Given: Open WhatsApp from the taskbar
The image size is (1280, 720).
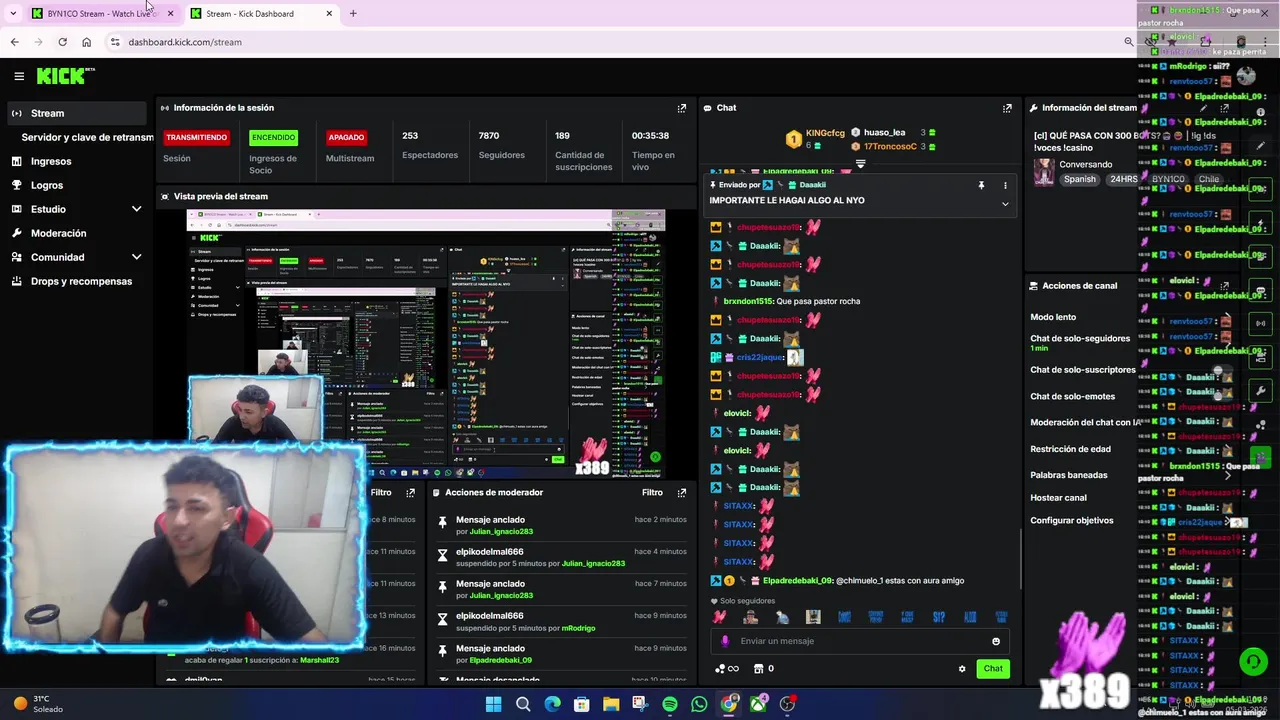Looking at the screenshot, I should (699, 704).
